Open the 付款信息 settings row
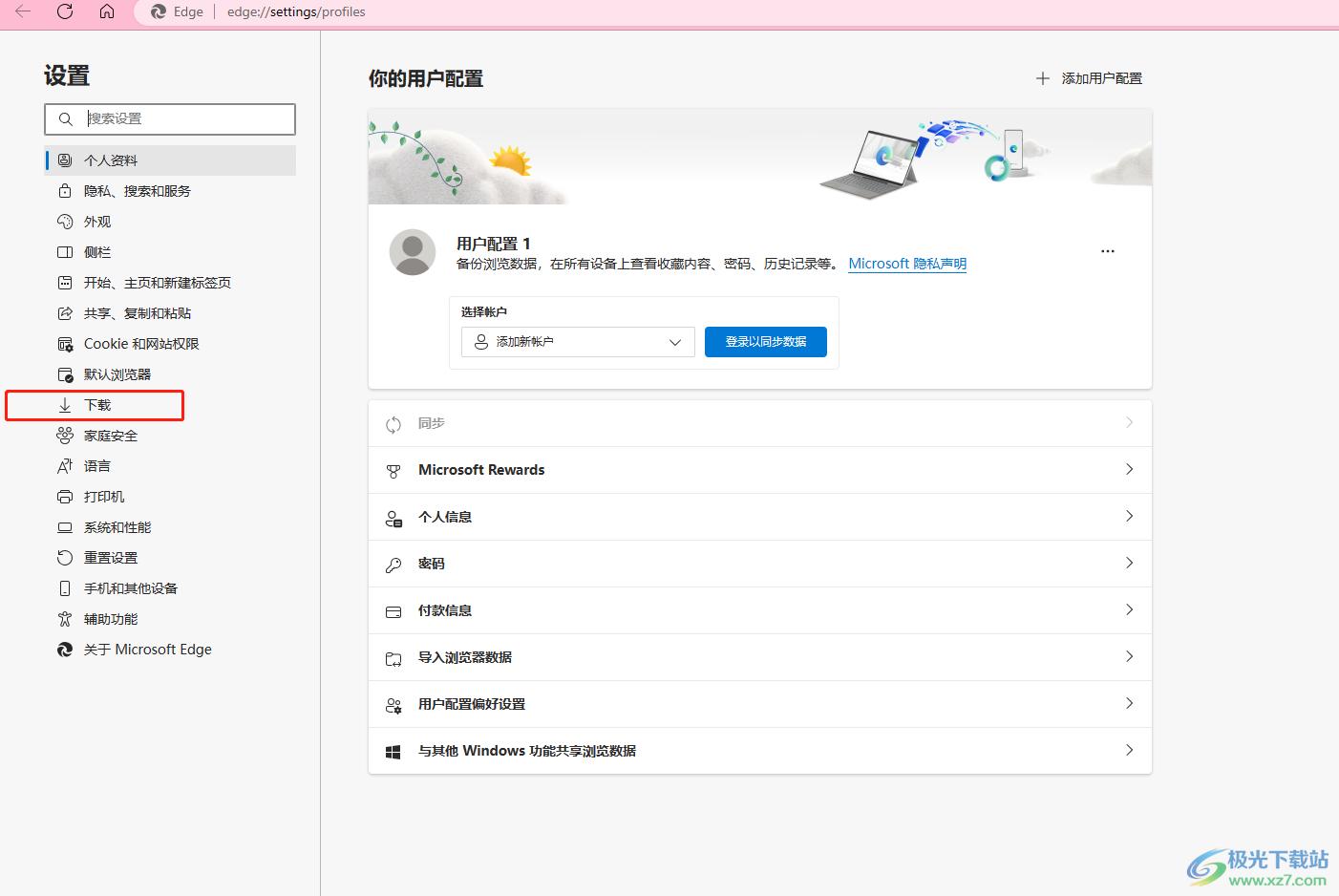 760,610
